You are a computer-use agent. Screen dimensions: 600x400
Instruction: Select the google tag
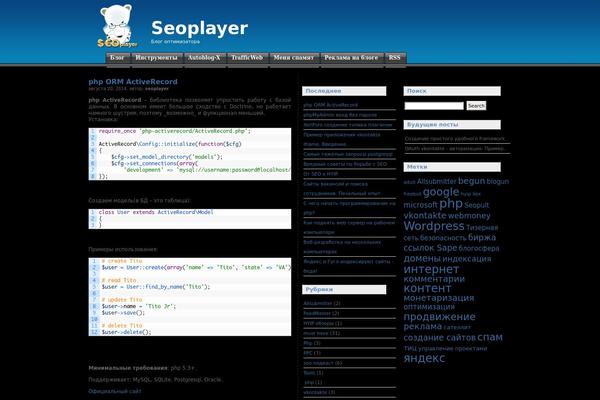[x=441, y=192]
